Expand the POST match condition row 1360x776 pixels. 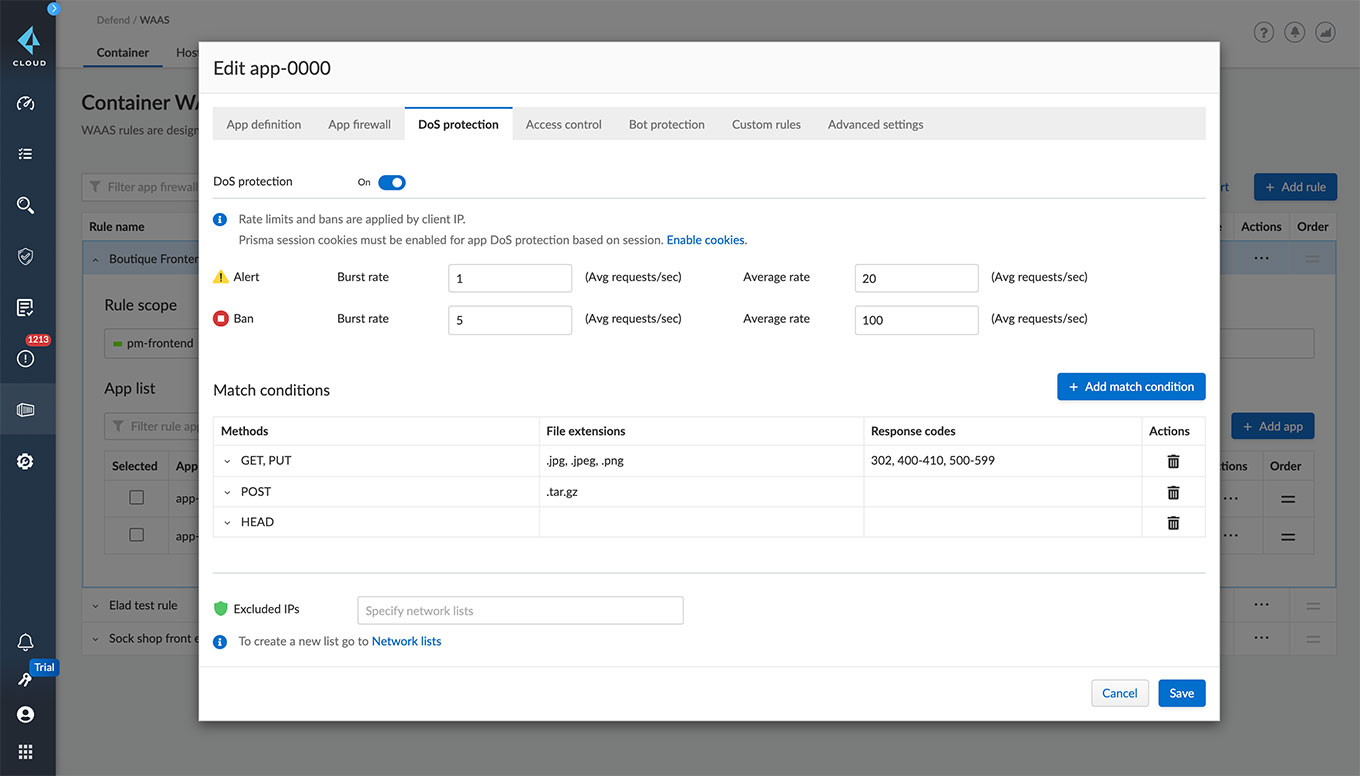tap(227, 492)
